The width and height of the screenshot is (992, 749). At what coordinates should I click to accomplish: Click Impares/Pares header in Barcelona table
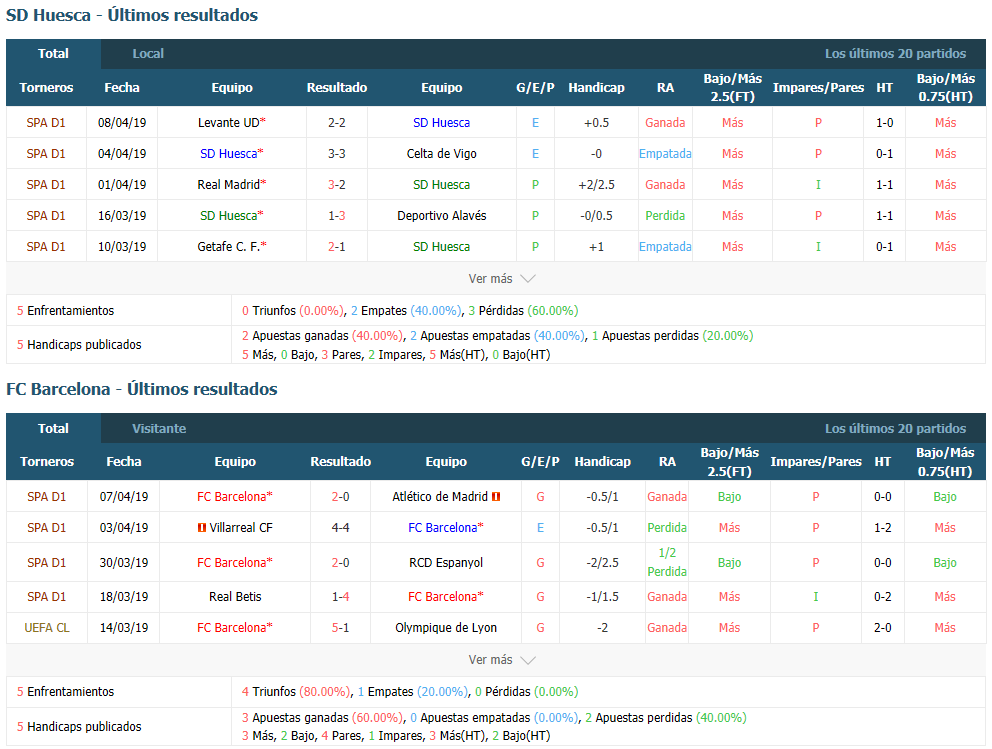[x=815, y=462]
